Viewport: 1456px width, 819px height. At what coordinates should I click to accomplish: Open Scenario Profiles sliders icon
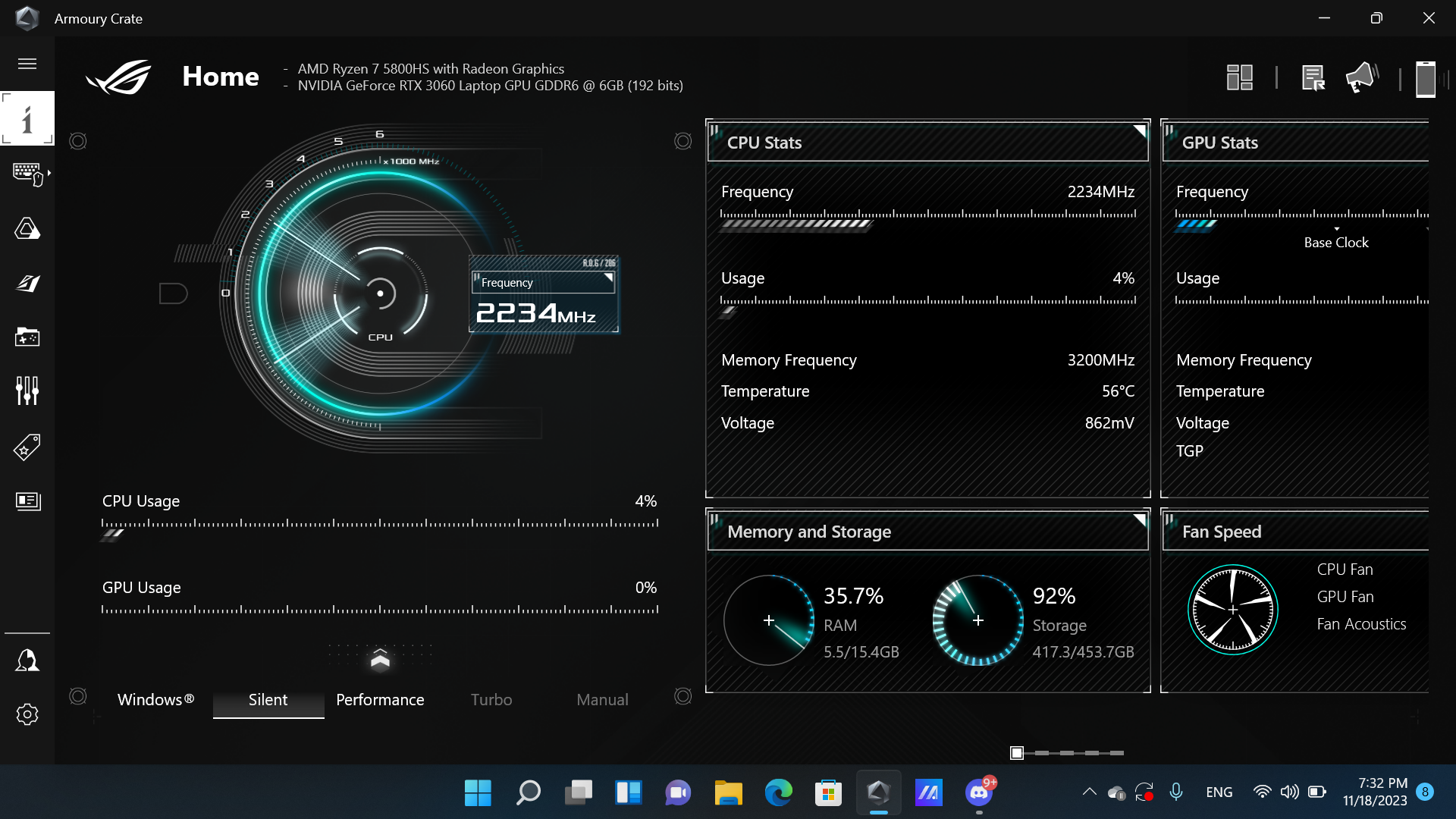[27, 391]
